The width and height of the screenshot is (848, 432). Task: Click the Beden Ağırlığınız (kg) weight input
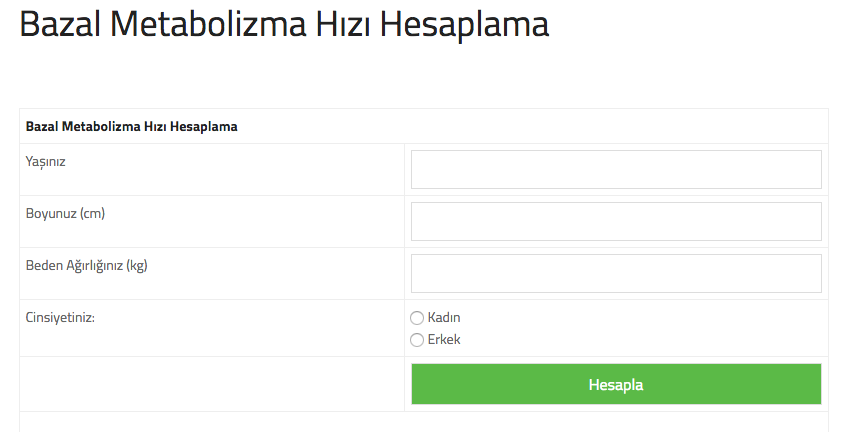click(x=616, y=274)
